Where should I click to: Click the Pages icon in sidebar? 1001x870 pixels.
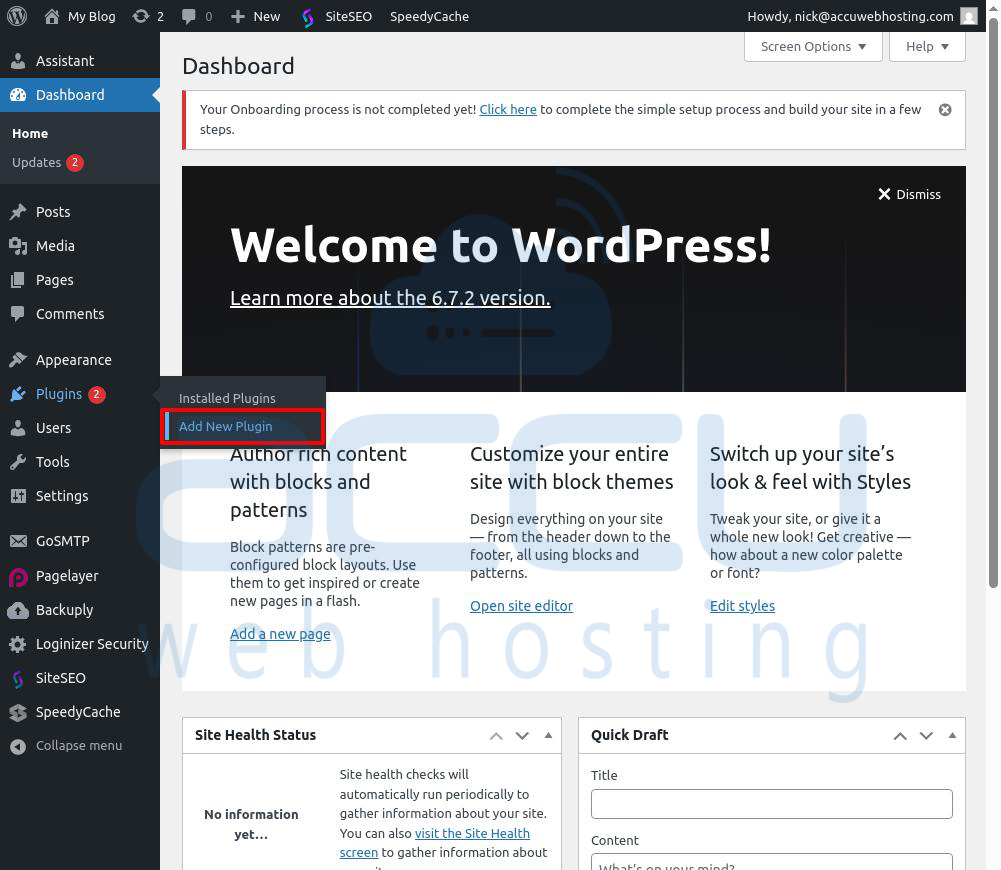[x=18, y=280]
